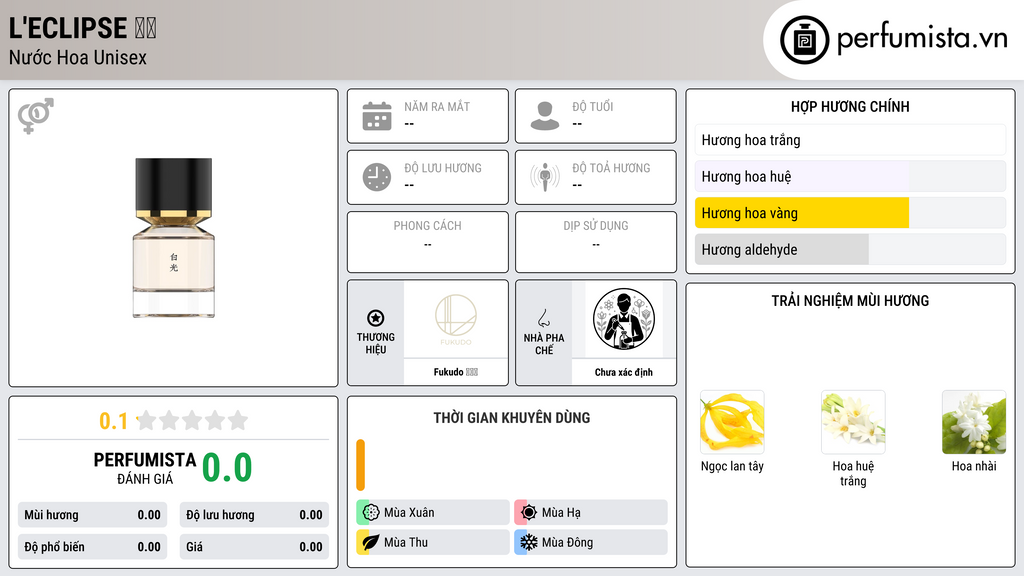The image size is (1024, 576).
Task: Click the Độ lưu hương 0.00 score row
Action: click(254, 515)
